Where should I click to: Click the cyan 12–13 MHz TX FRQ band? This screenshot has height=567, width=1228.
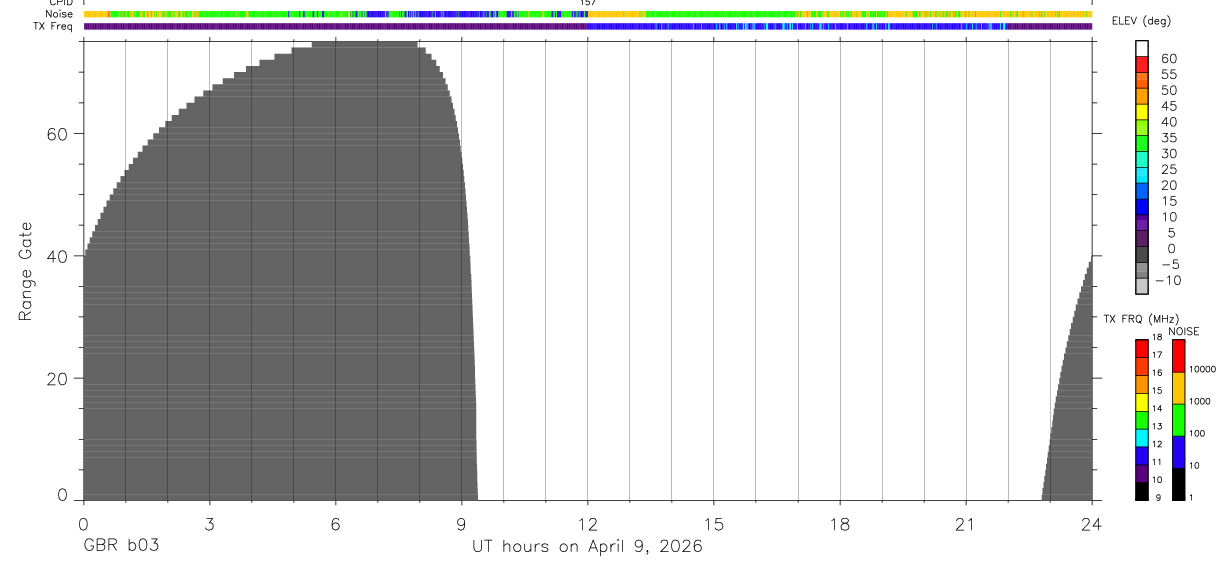click(x=1141, y=438)
